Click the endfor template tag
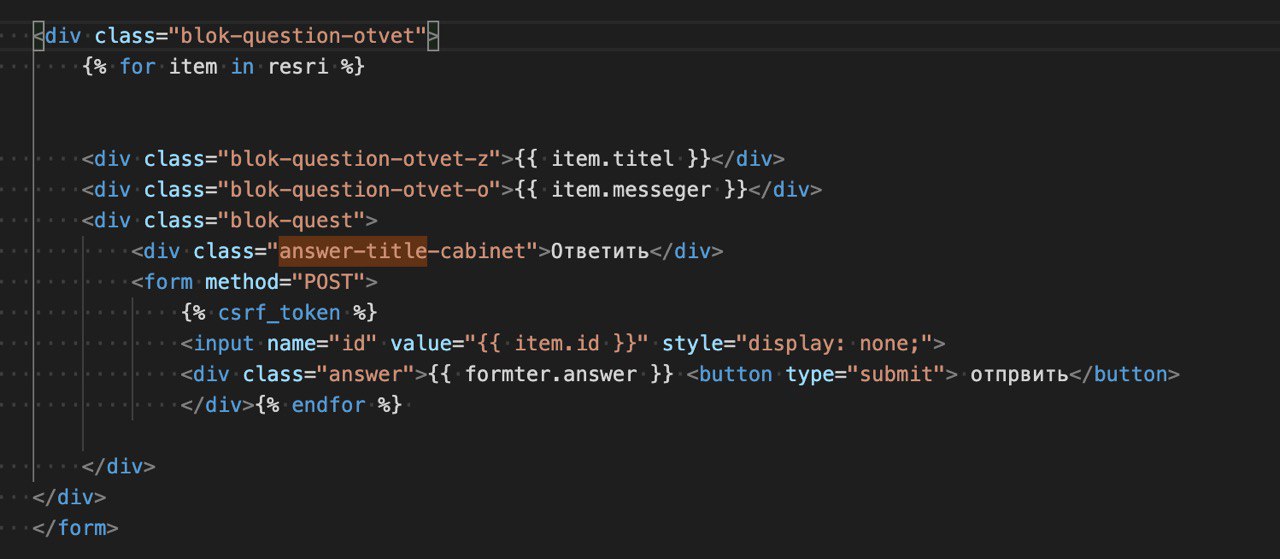The height and width of the screenshot is (559, 1280). pyautogui.click(x=329, y=405)
